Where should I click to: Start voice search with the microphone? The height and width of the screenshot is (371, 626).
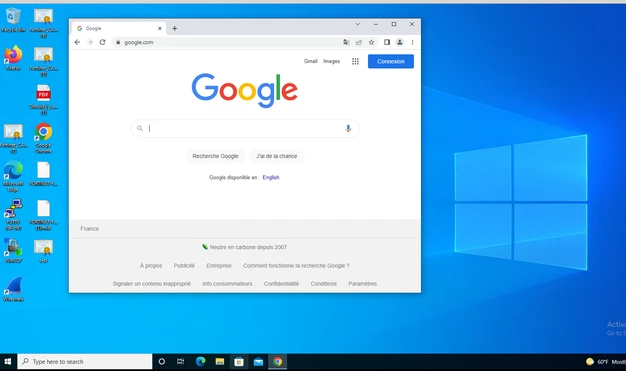click(348, 128)
